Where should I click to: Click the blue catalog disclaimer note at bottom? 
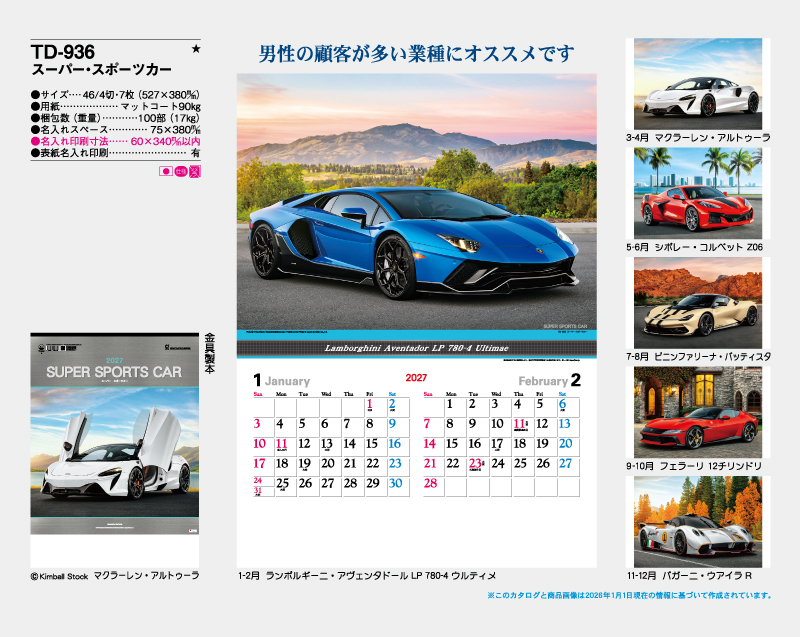click(x=630, y=595)
